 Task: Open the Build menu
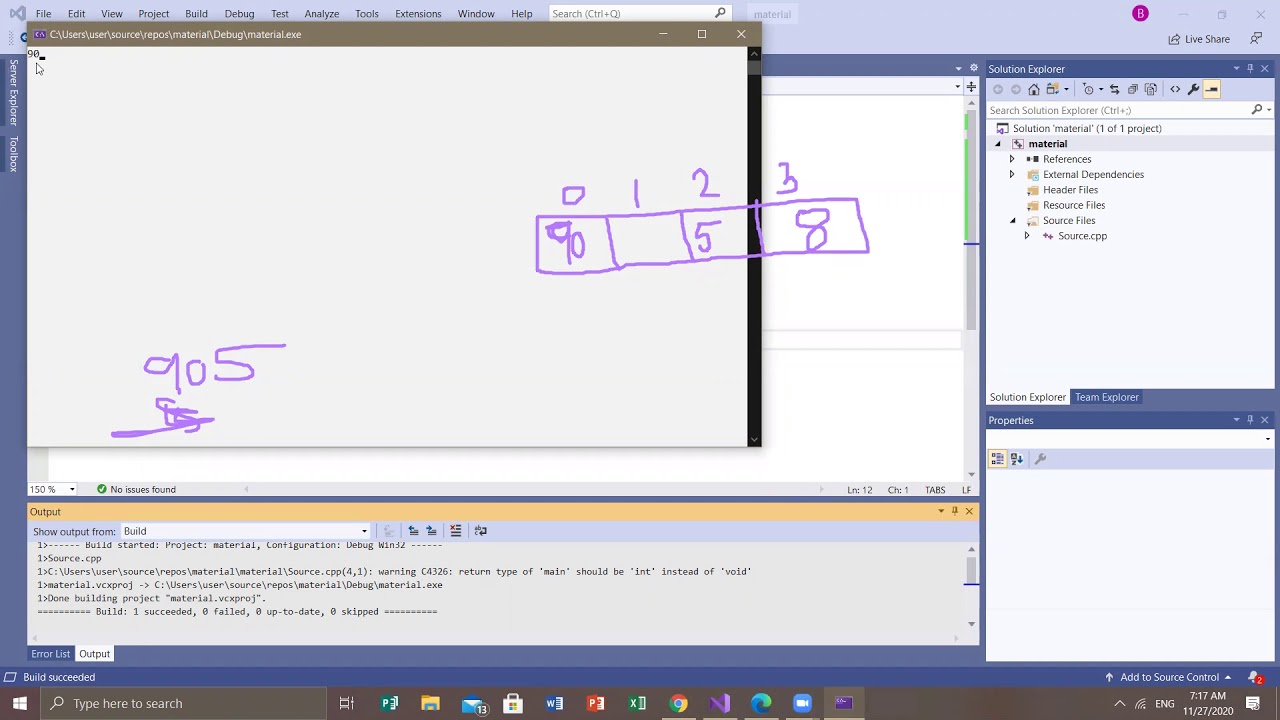point(196,13)
